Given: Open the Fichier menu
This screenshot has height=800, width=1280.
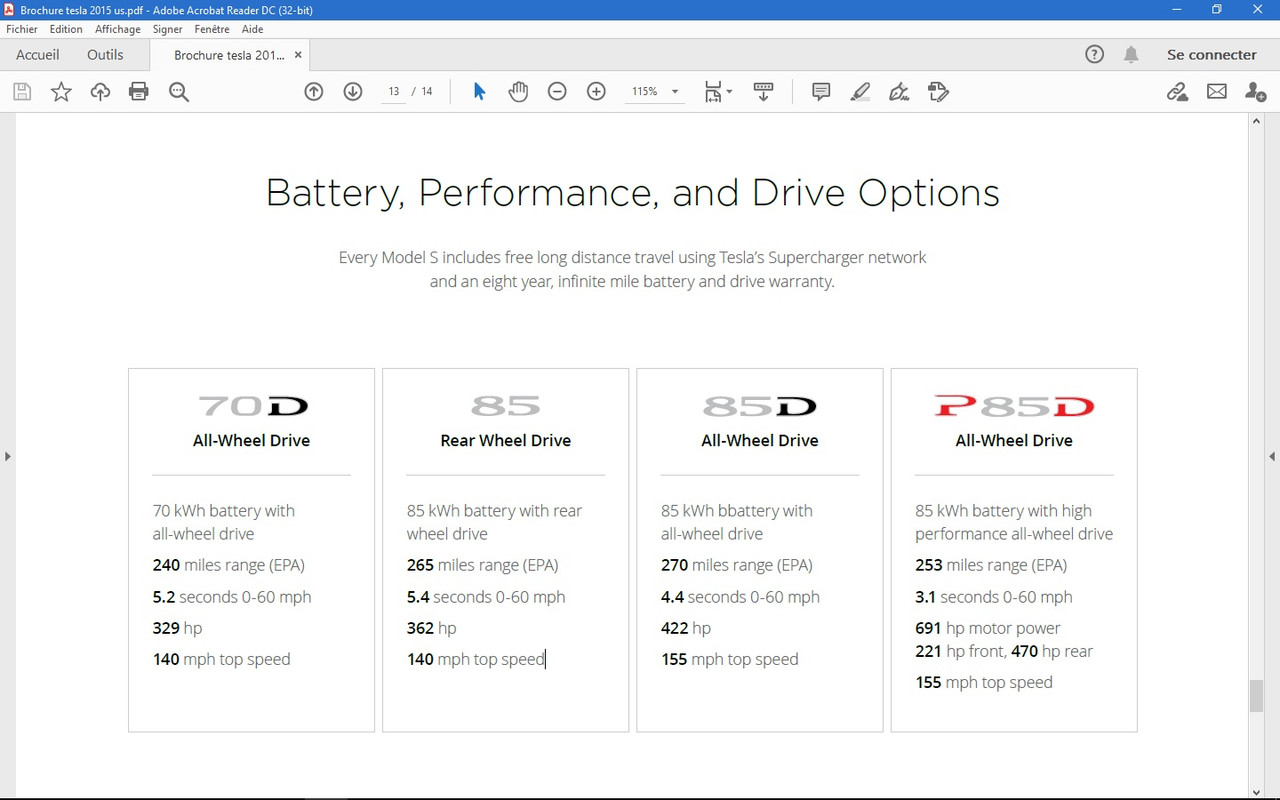Looking at the screenshot, I should pyautogui.click(x=22, y=29).
